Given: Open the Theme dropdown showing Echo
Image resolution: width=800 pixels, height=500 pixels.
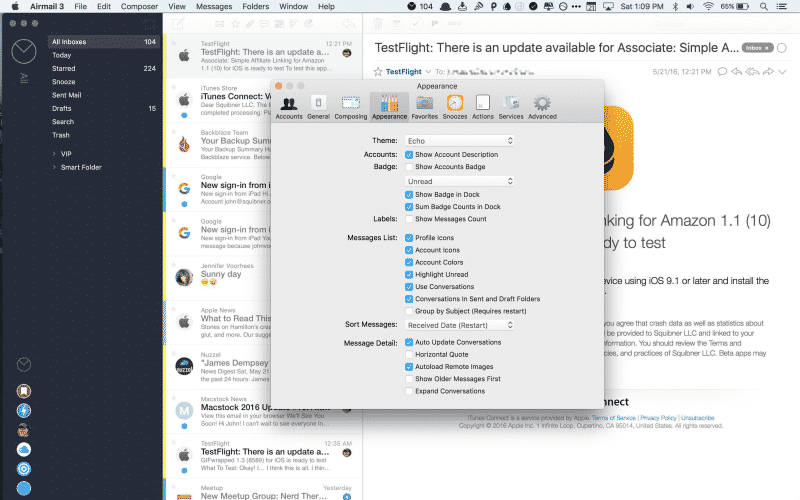Looking at the screenshot, I should (459, 141).
